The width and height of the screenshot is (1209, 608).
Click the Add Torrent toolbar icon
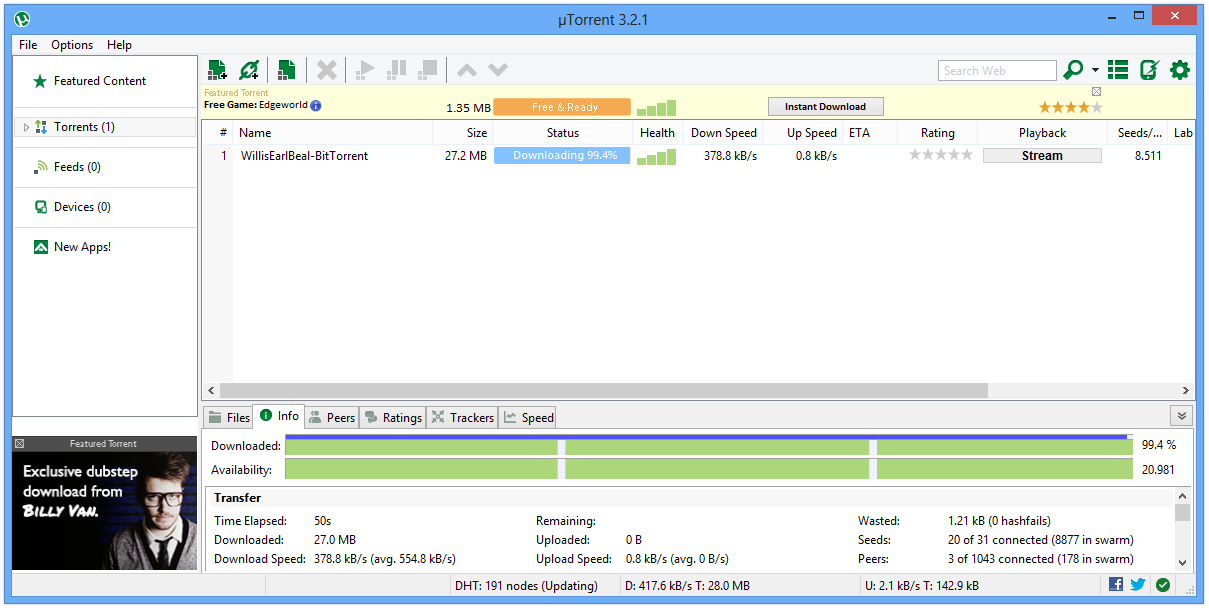pos(217,70)
